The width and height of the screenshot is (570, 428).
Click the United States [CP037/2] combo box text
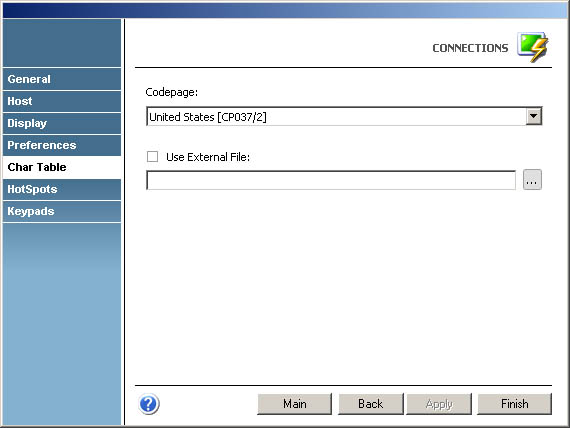tap(208, 117)
